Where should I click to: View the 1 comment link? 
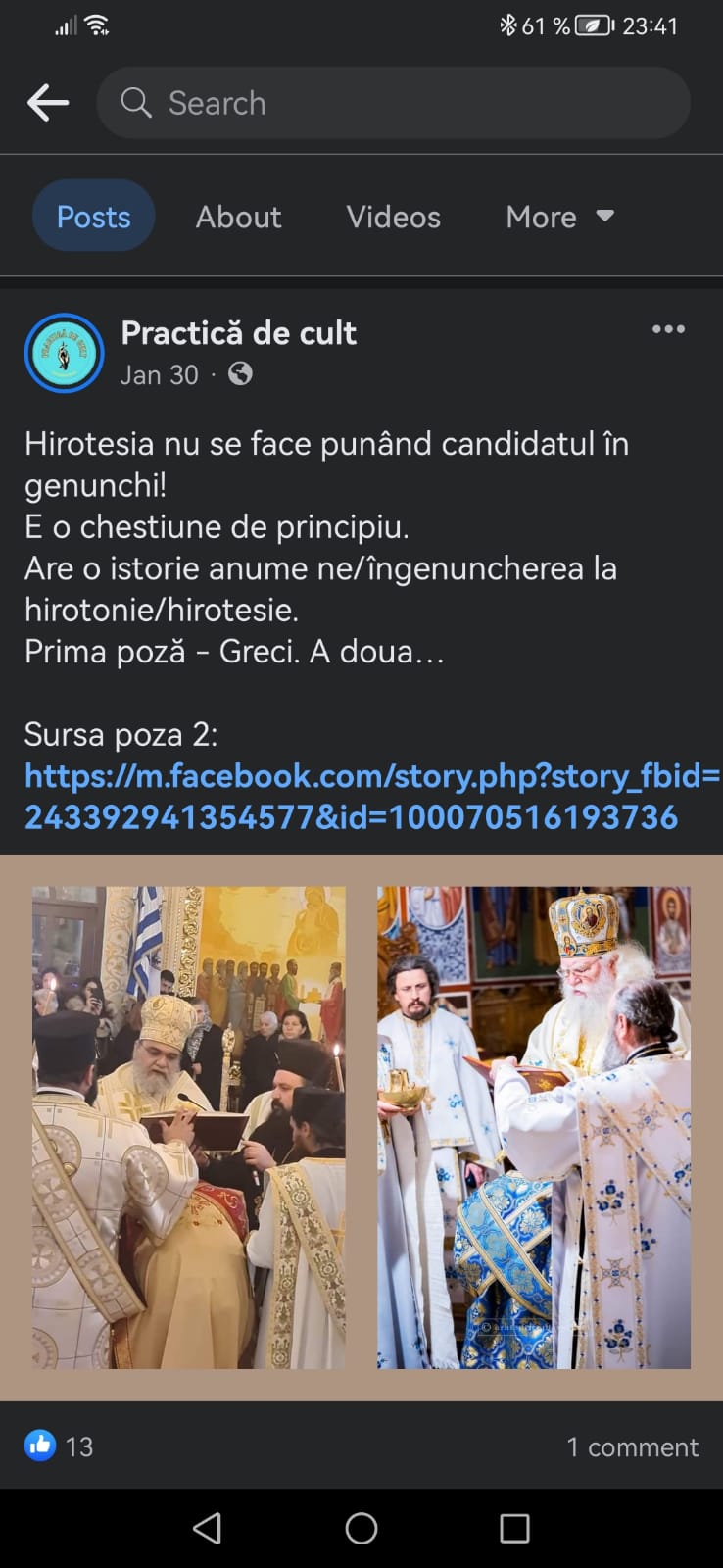click(633, 1446)
